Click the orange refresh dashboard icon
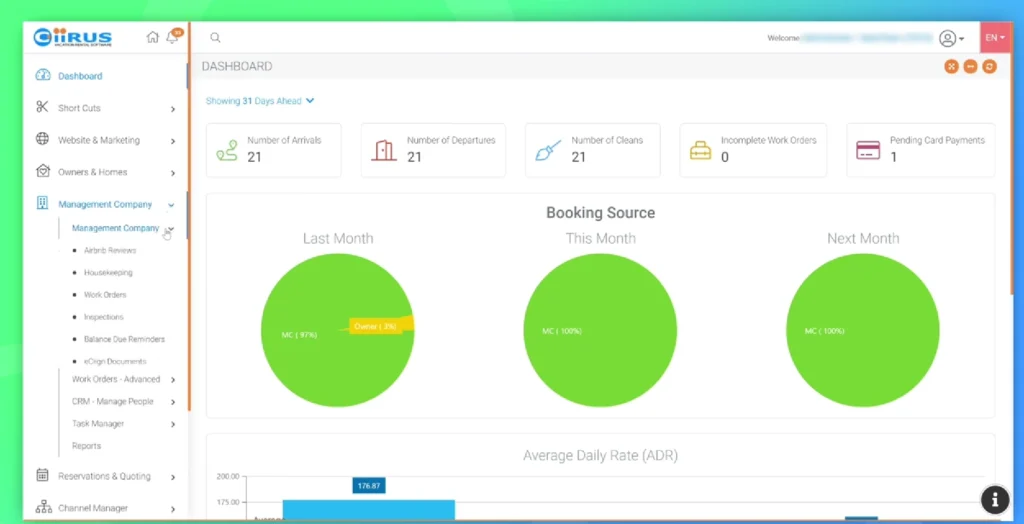This screenshot has width=1024, height=524. click(x=989, y=66)
